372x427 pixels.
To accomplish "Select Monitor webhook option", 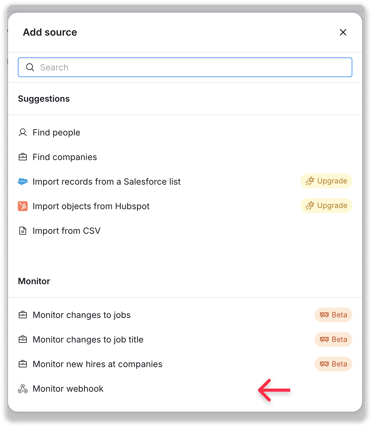I will click(185, 389).
